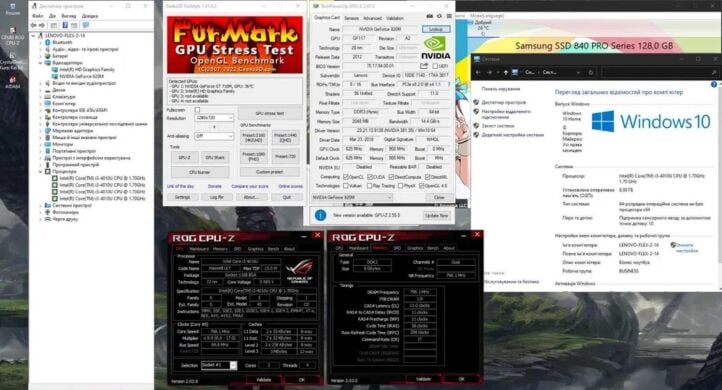Viewport: 722px width, 390px height.
Task: Take GPU-Z screenshot with camera icon
Action: point(429,16)
